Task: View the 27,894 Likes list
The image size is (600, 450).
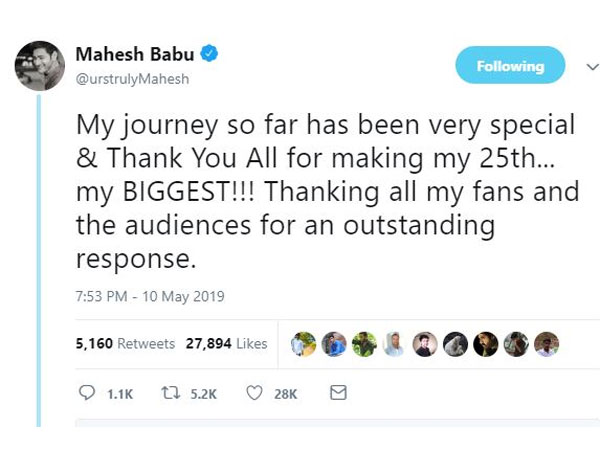Action: [226, 344]
